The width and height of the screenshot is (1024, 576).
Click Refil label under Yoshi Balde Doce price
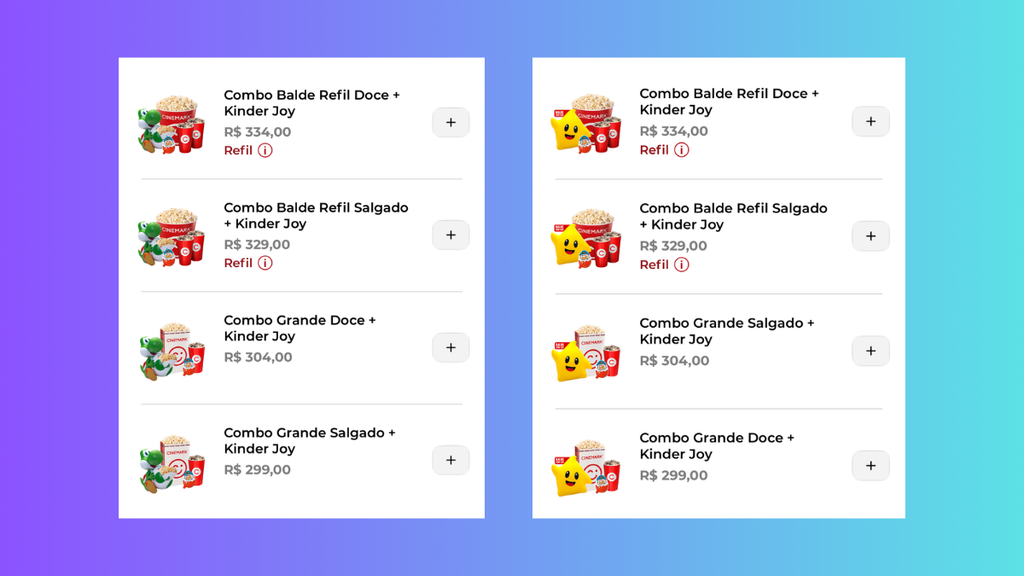coord(238,151)
